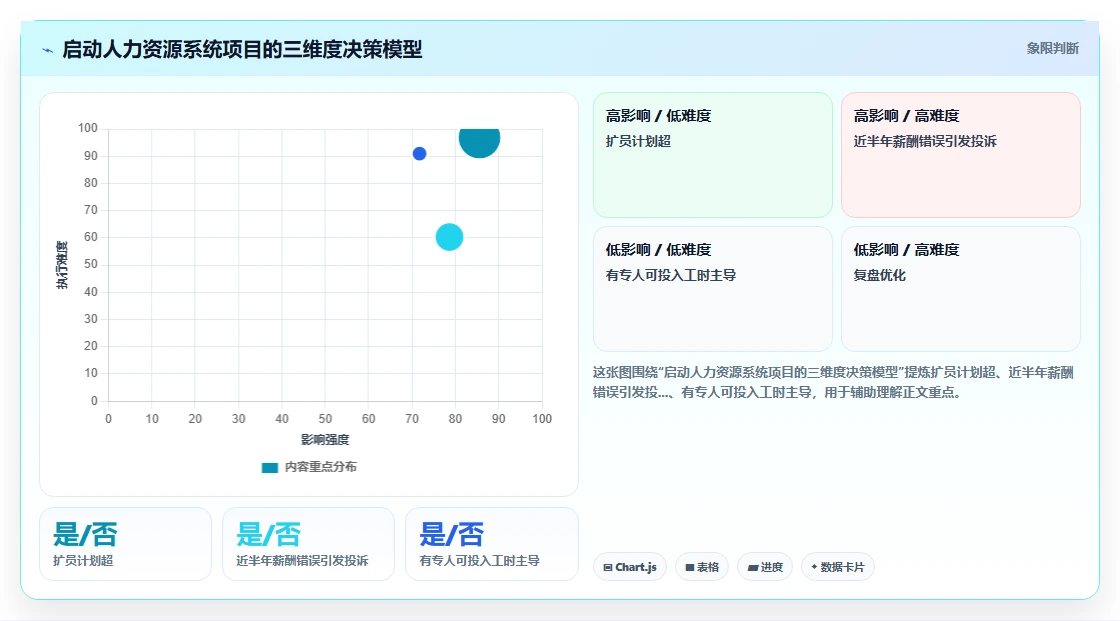Open the 高影响 / 高难度 quadrant card
This screenshot has width=1120, height=621.
[x=961, y=155]
